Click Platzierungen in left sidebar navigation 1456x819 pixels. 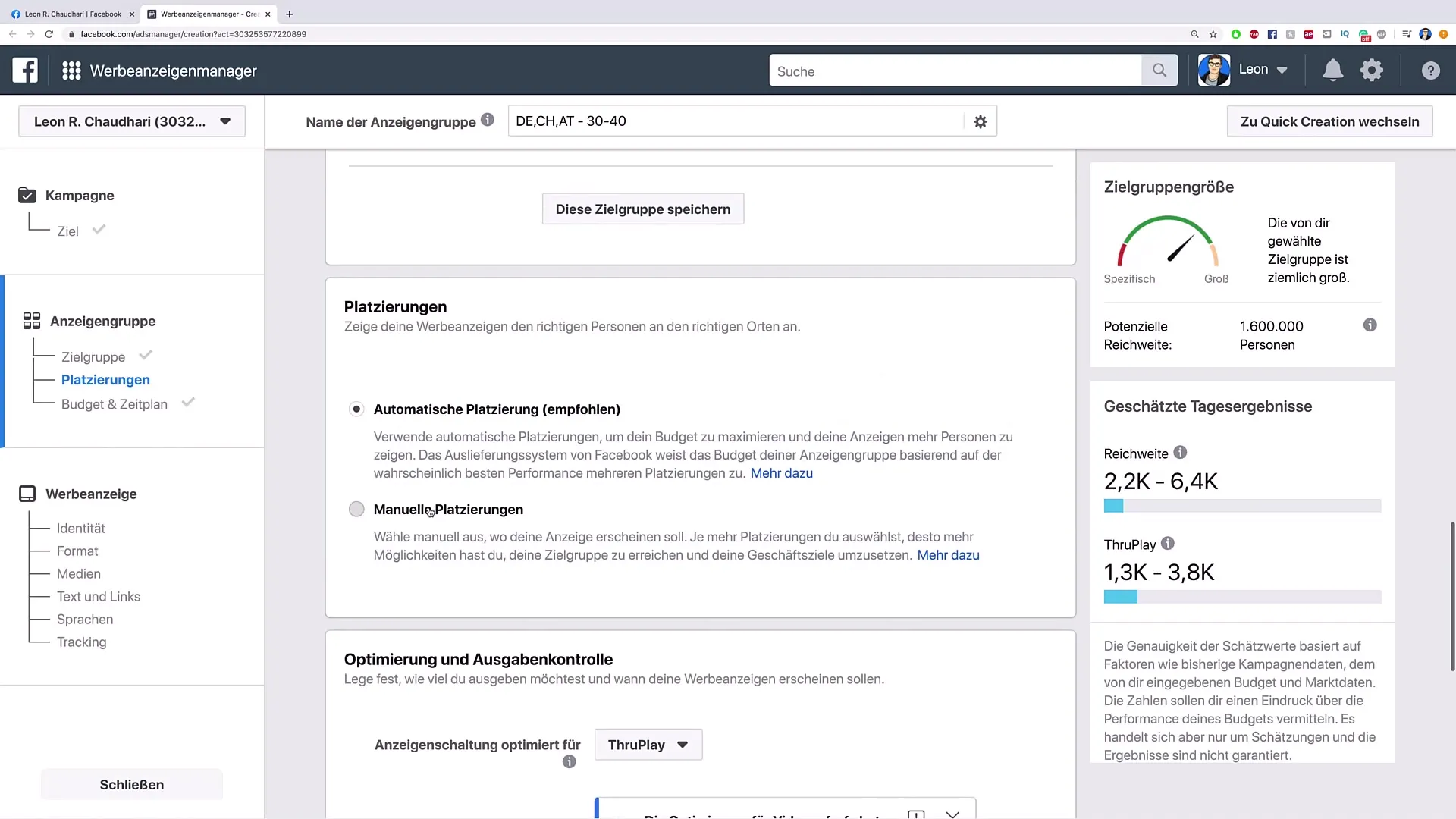105,379
